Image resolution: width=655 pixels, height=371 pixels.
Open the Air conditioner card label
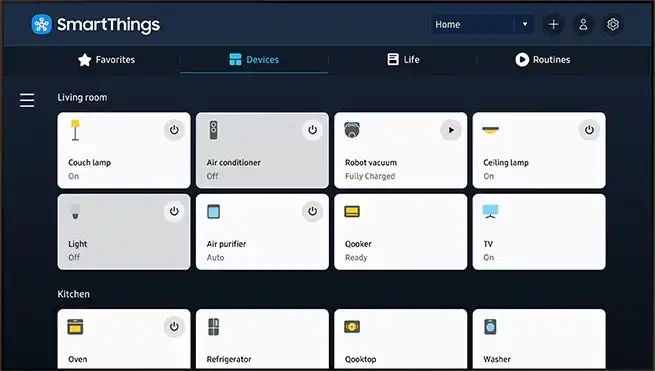click(234, 163)
